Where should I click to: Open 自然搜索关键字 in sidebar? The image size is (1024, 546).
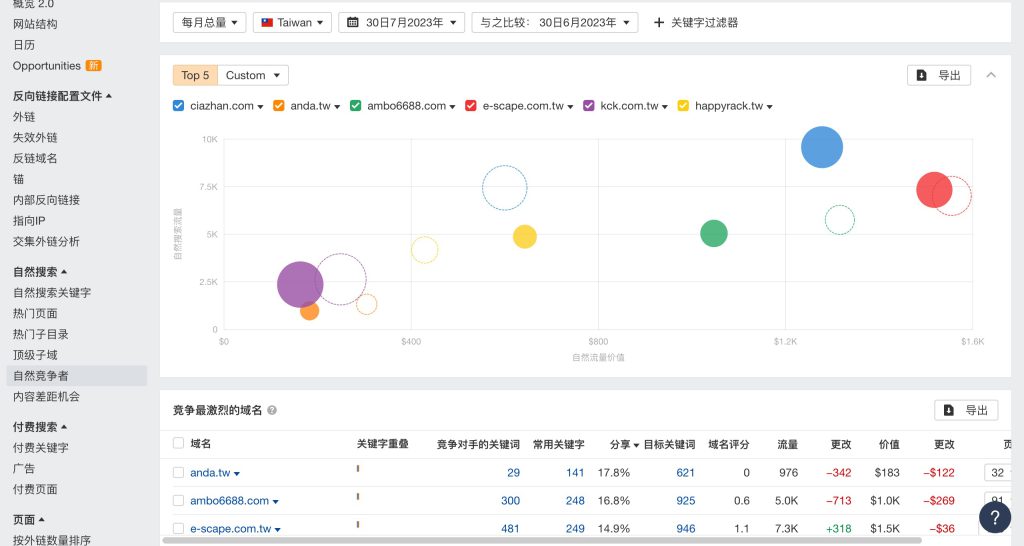click(x=52, y=293)
